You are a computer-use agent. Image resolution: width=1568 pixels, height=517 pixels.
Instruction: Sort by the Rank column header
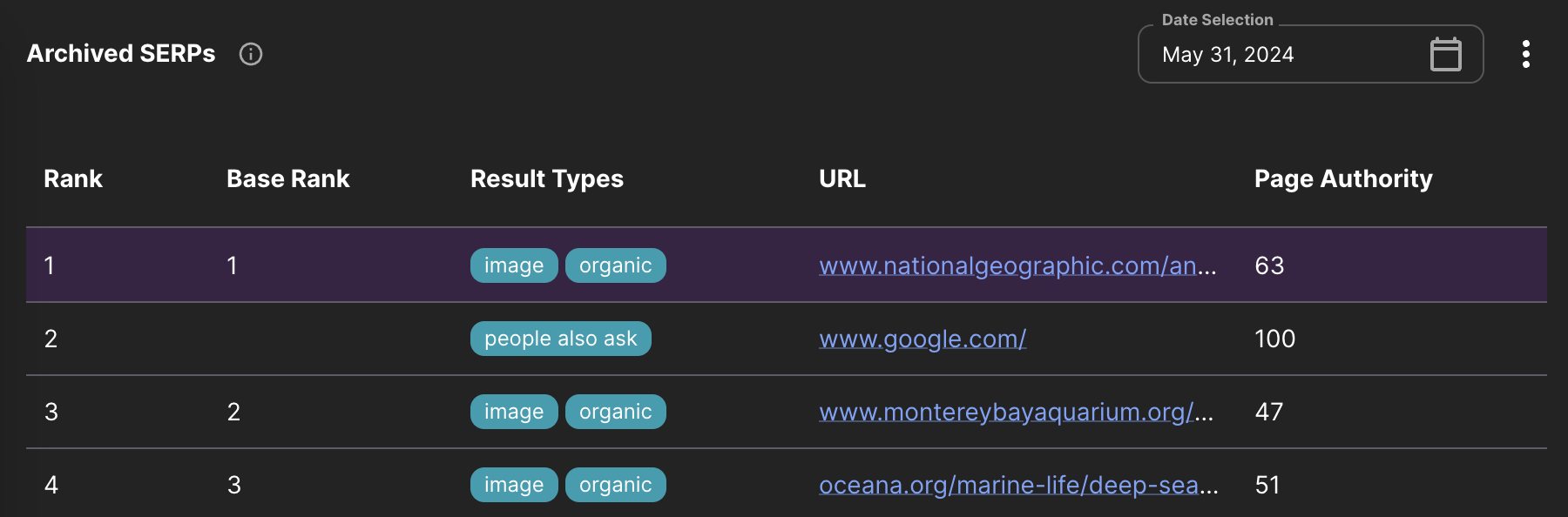pyautogui.click(x=73, y=178)
